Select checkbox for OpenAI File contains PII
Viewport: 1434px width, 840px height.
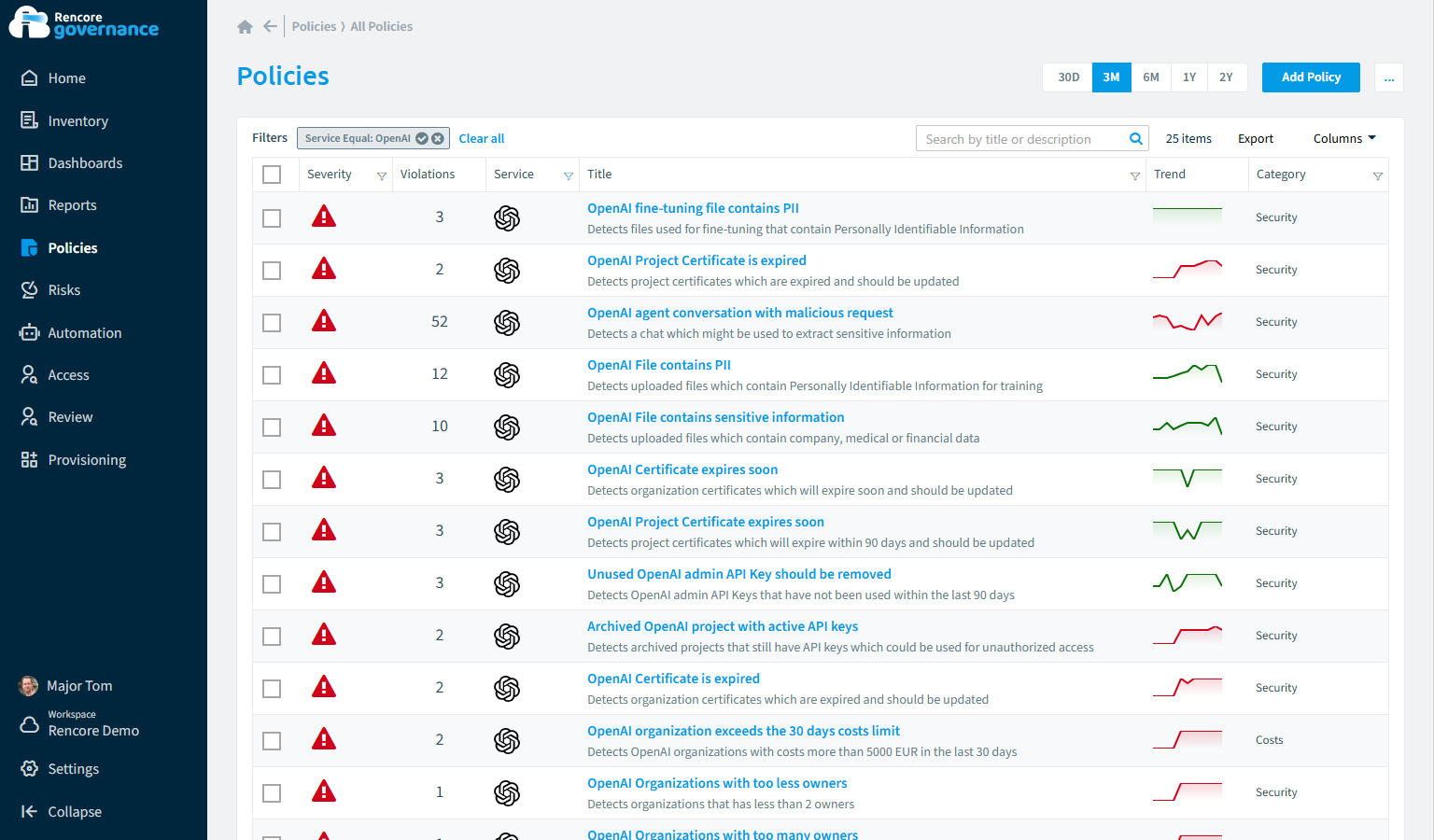(x=272, y=375)
